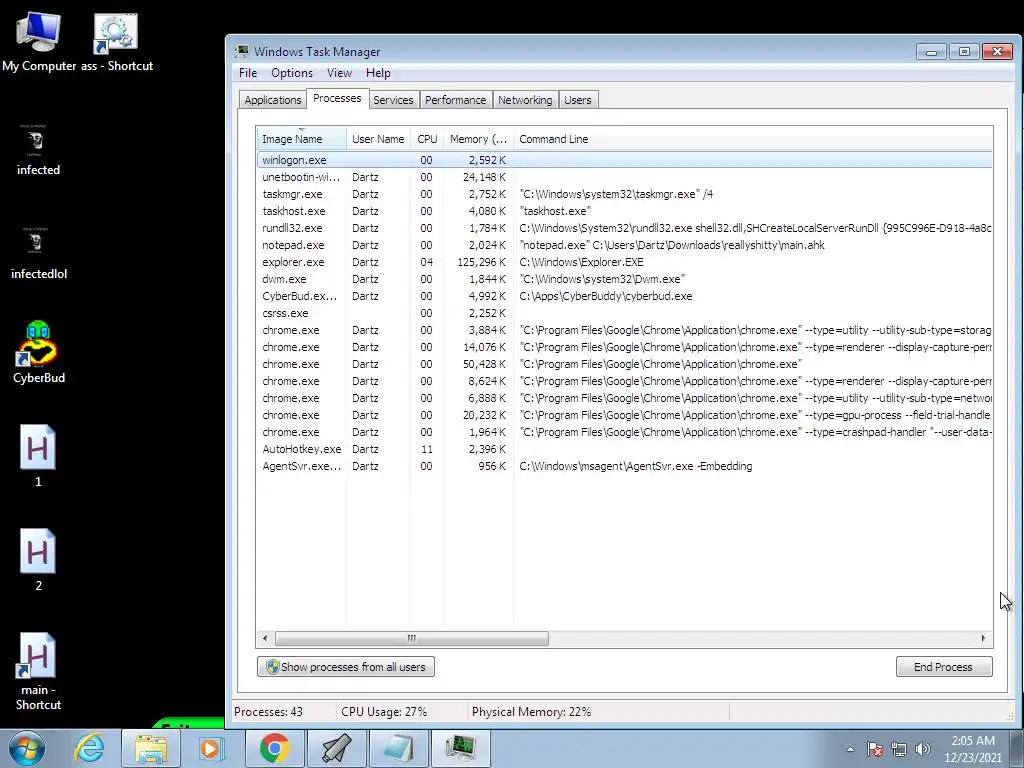Open the View menu
The height and width of the screenshot is (768, 1024).
339,73
